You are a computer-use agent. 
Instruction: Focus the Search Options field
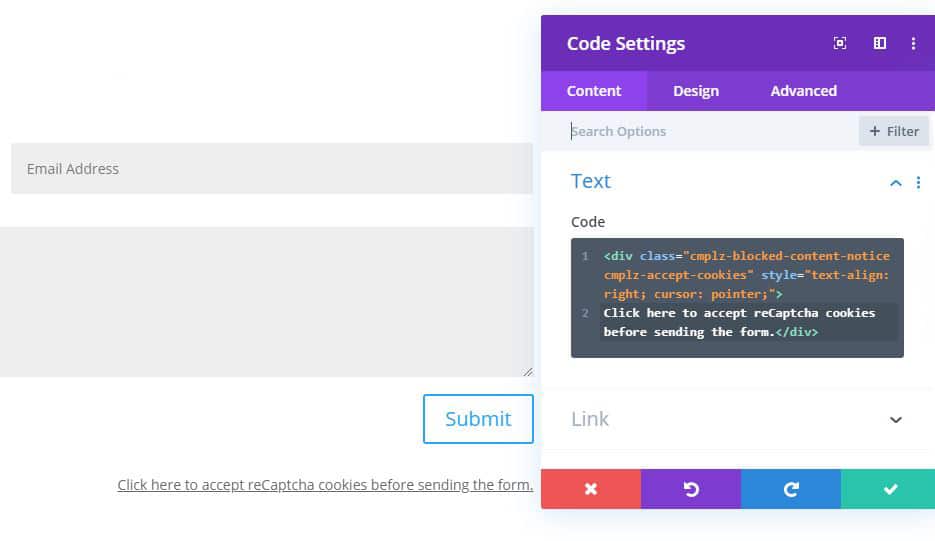click(x=713, y=131)
